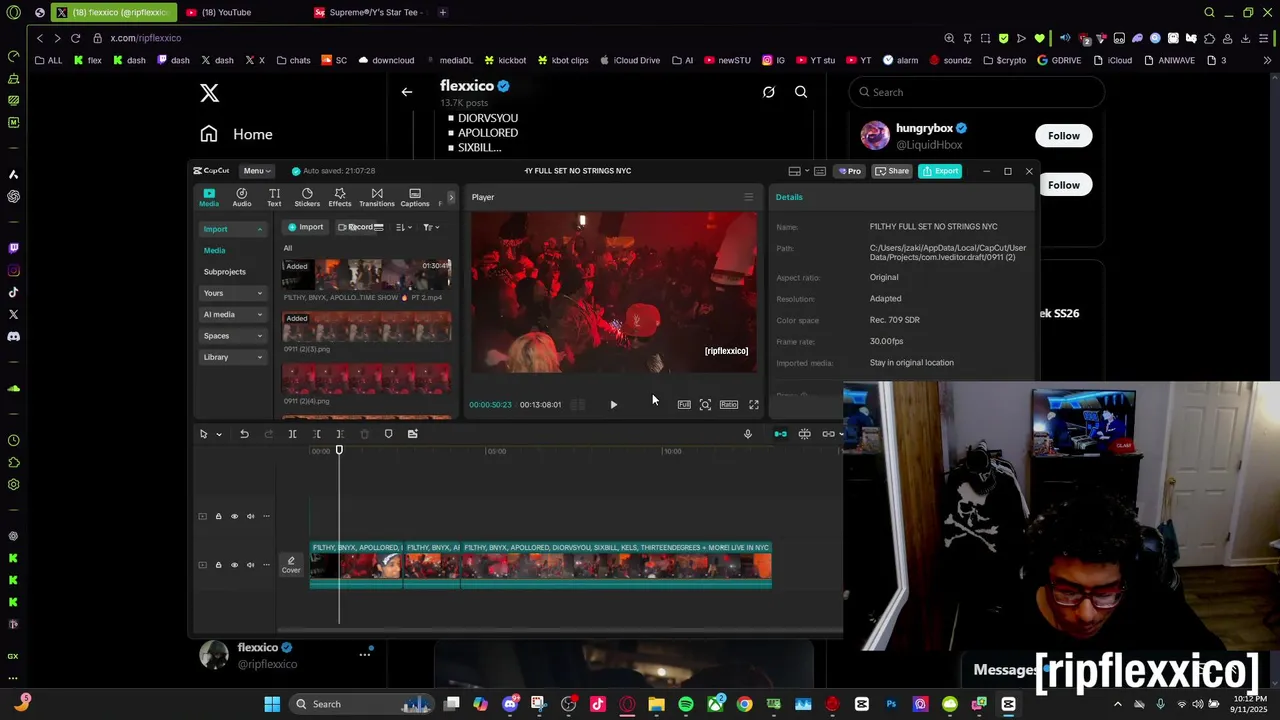Toggle the linkage chain icon
This screenshot has width=1280, height=720.
[828, 434]
